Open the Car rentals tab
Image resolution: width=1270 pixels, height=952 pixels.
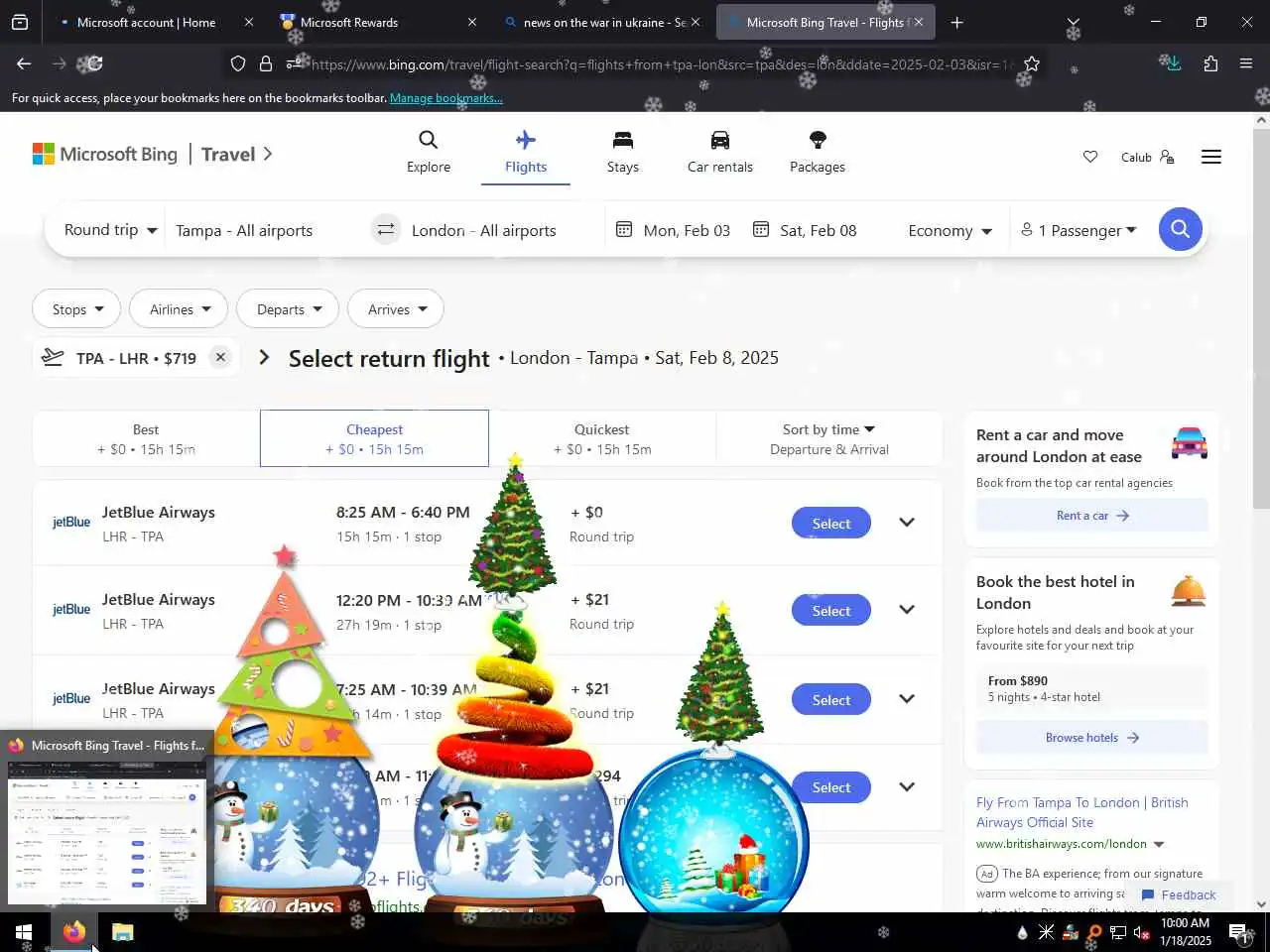[x=719, y=152]
